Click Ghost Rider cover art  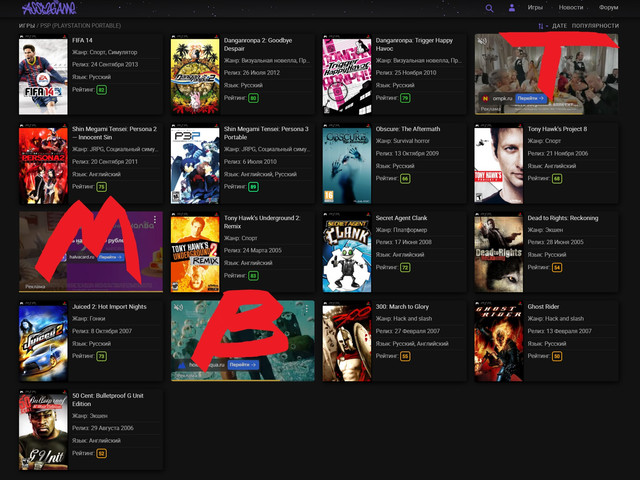(x=498, y=341)
